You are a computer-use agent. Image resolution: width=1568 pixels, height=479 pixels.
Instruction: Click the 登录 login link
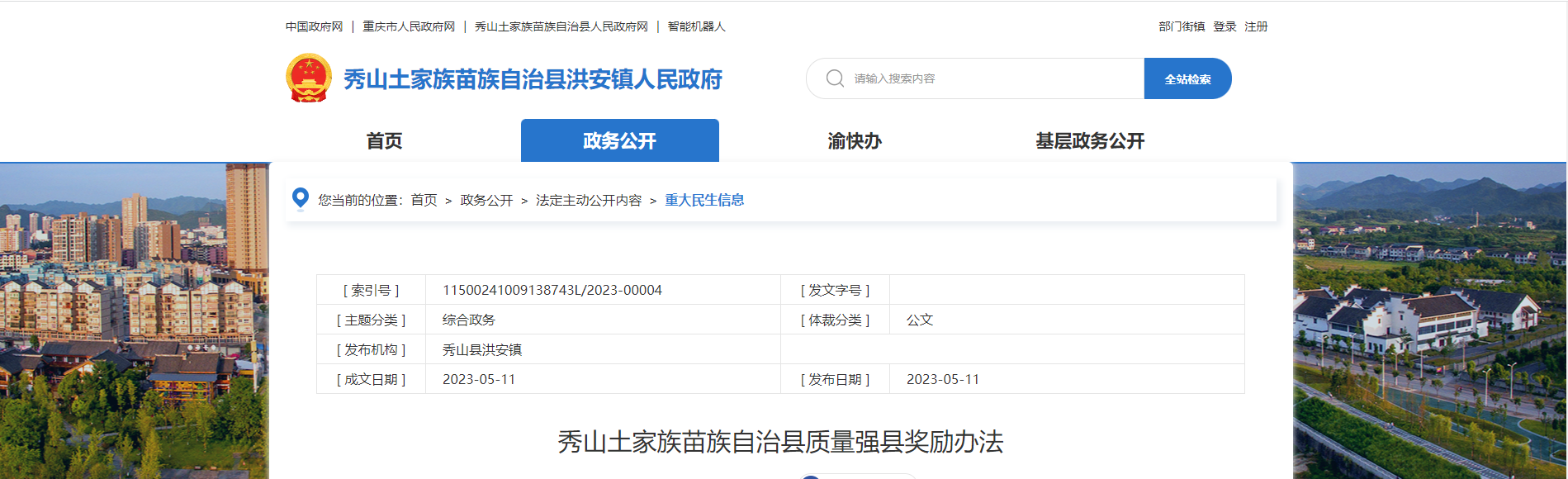[x=1225, y=26]
